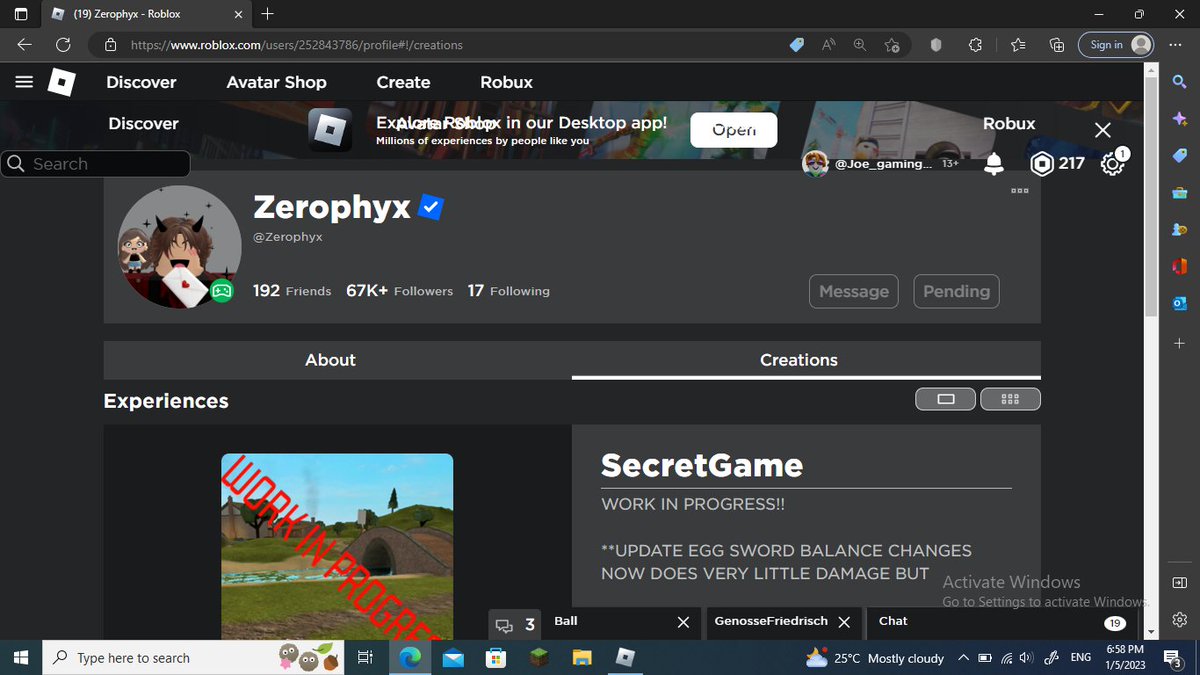Open the Edge Extensions puzzle icon
1200x675 pixels.
click(976, 45)
